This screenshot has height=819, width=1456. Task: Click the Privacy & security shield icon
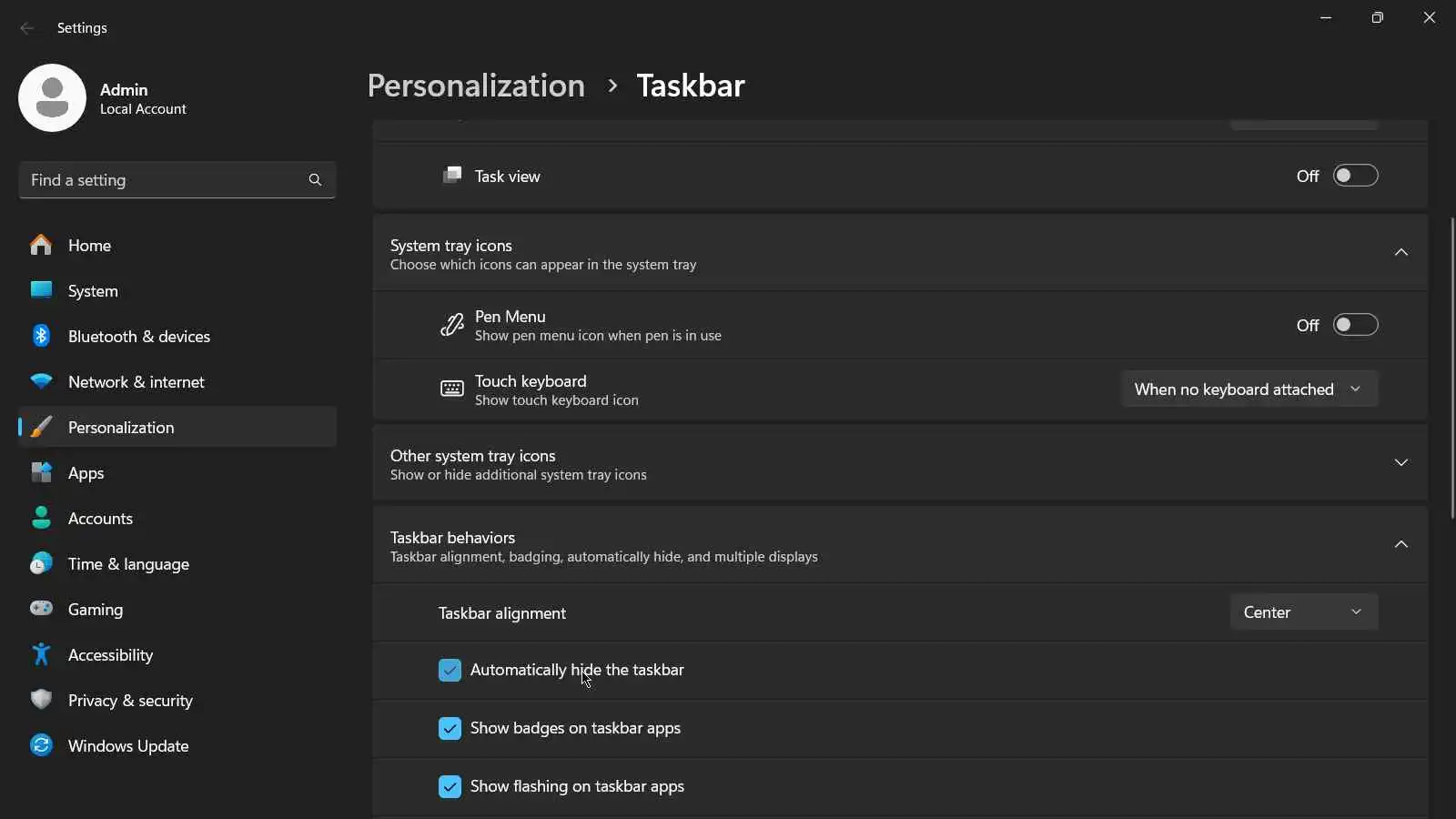(x=41, y=700)
